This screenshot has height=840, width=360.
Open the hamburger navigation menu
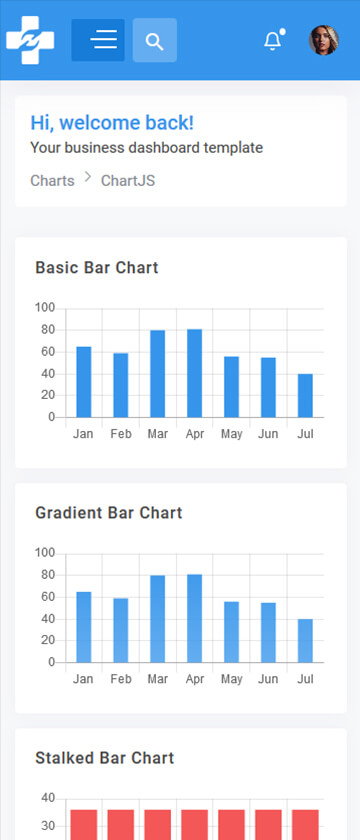[98, 40]
